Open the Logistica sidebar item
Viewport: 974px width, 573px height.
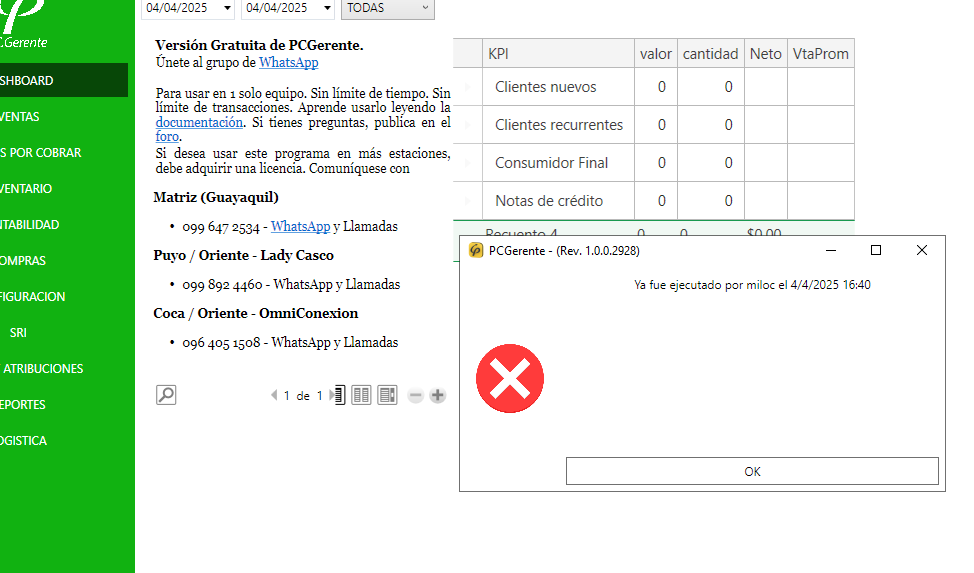[64, 441]
